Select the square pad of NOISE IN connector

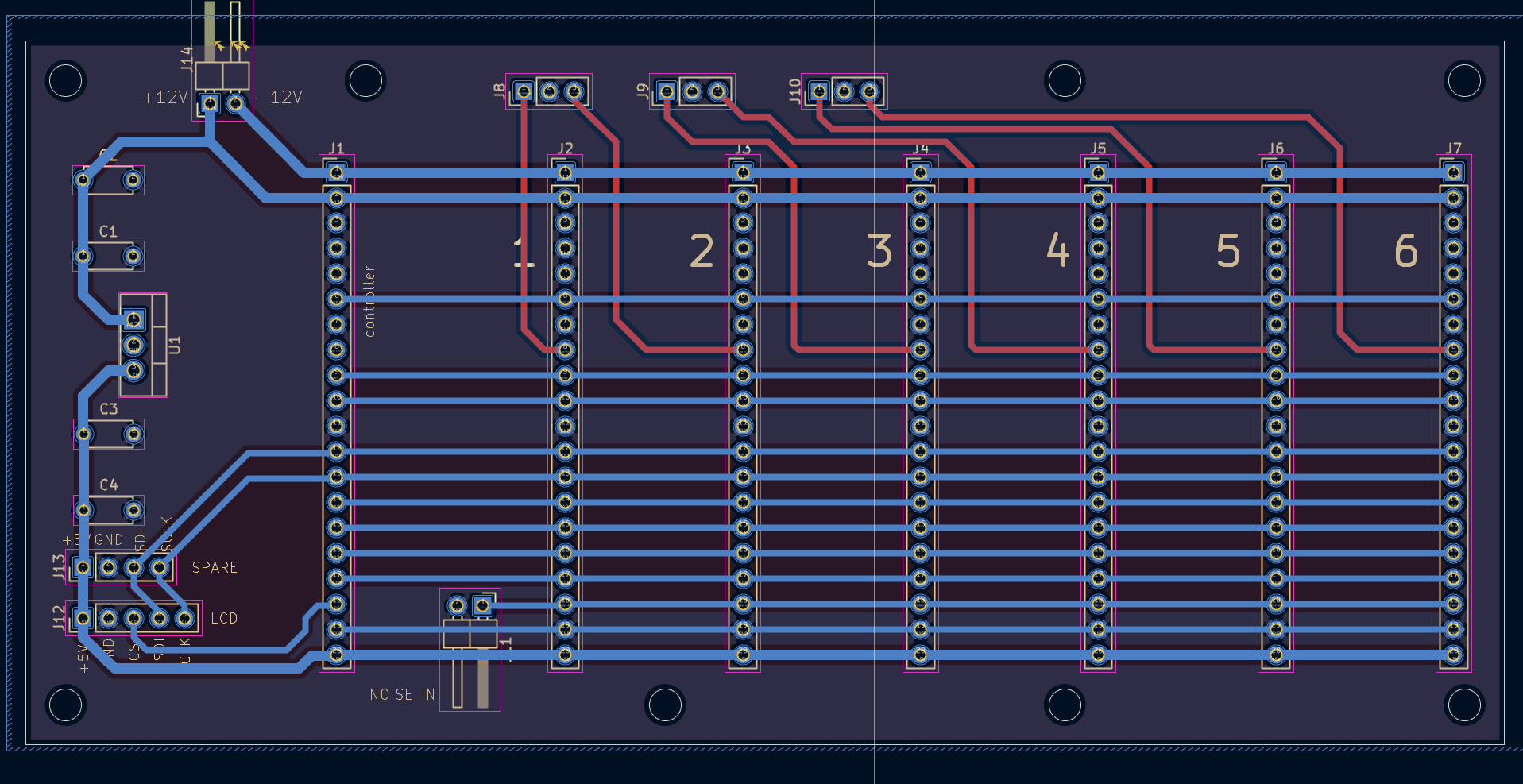coord(482,606)
